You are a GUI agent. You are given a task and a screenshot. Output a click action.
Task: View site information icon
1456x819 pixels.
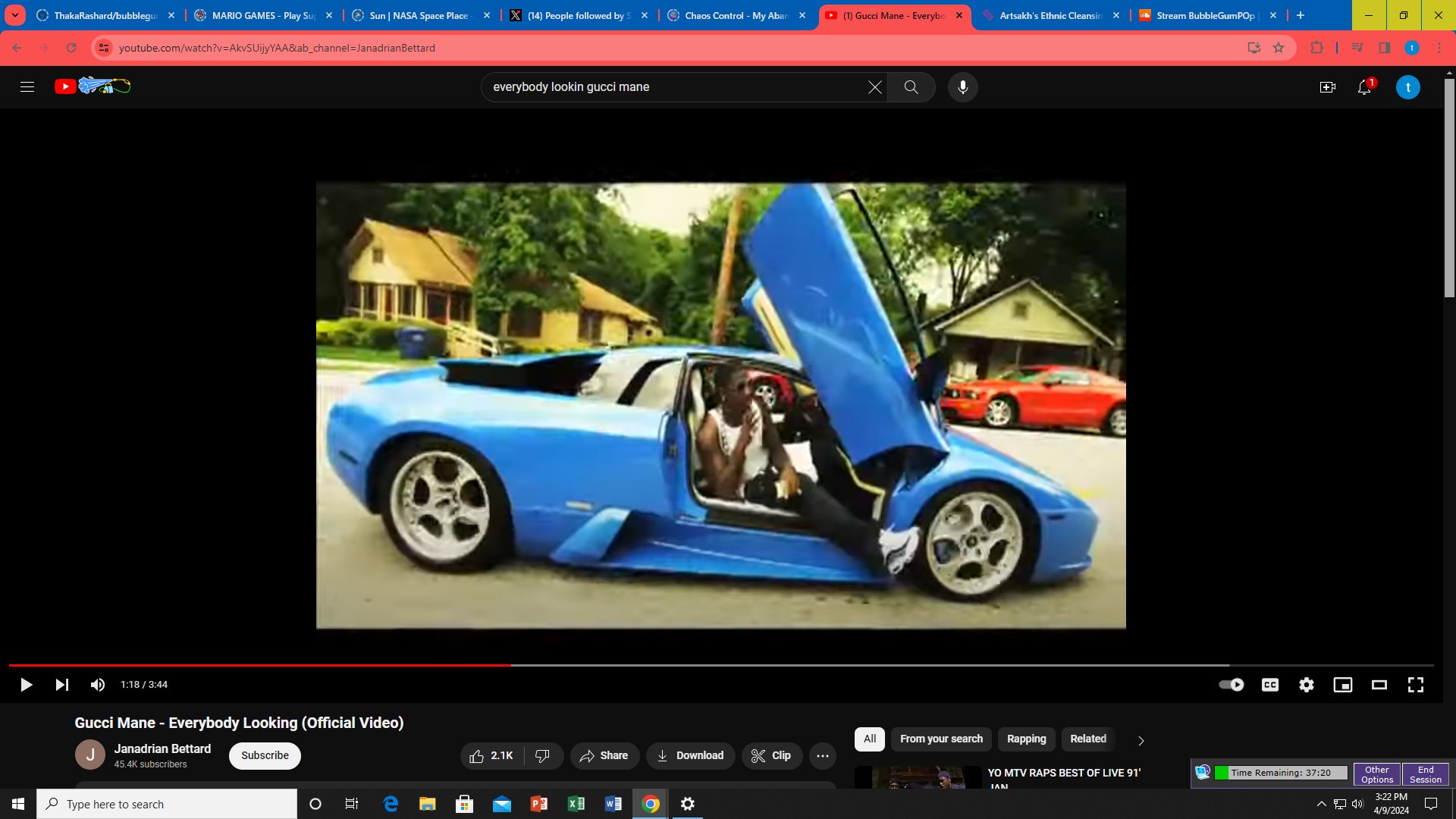coord(104,48)
